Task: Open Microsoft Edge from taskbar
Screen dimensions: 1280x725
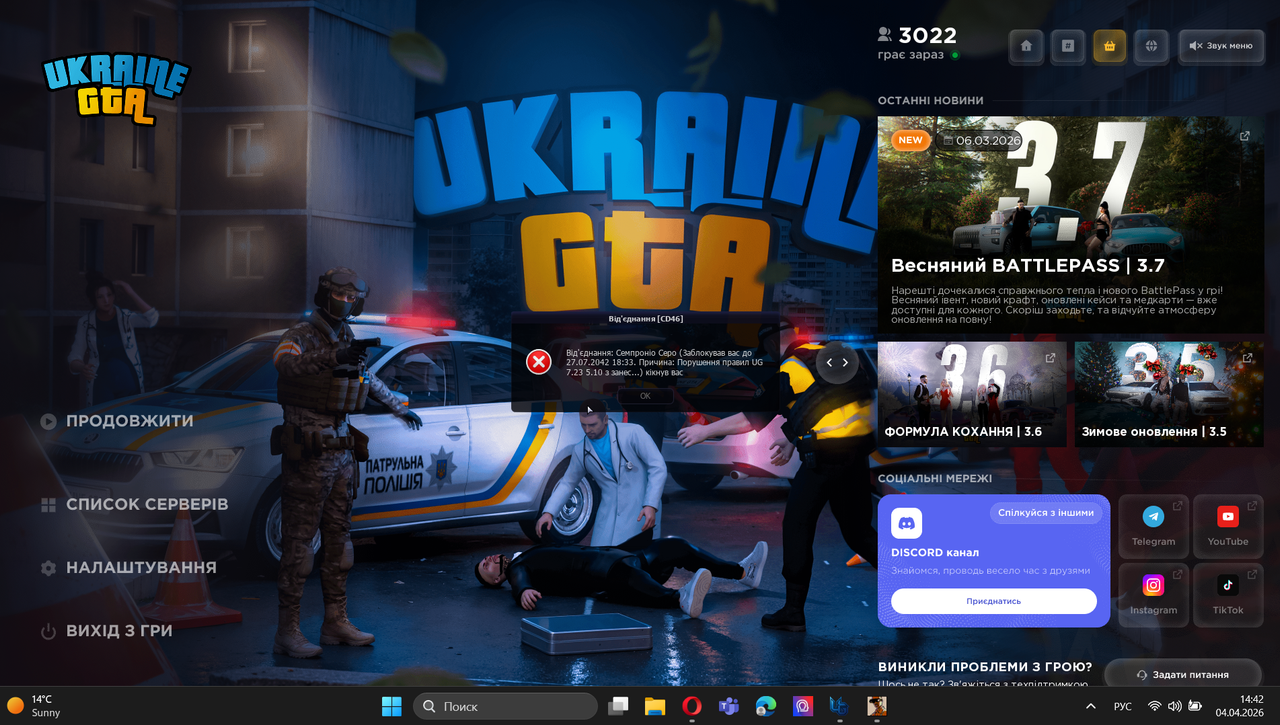Action: (765, 706)
